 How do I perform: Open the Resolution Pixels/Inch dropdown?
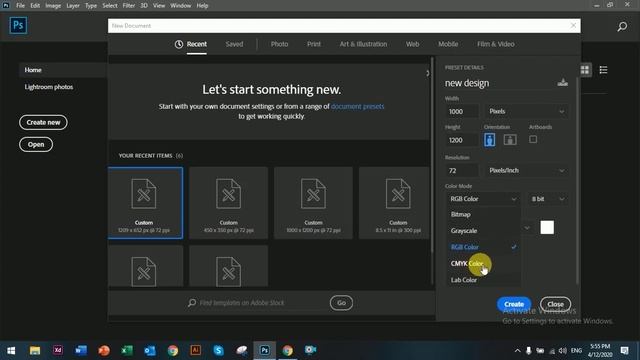[526, 170]
